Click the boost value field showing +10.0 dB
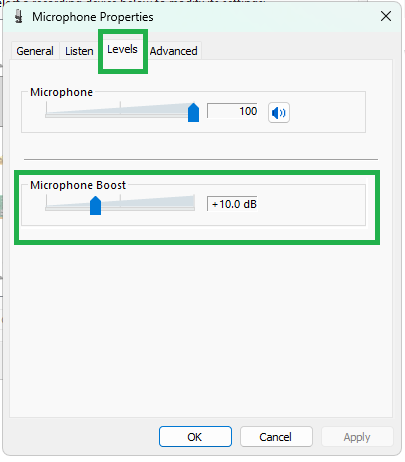The height and width of the screenshot is (462, 405). tap(232, 204)
